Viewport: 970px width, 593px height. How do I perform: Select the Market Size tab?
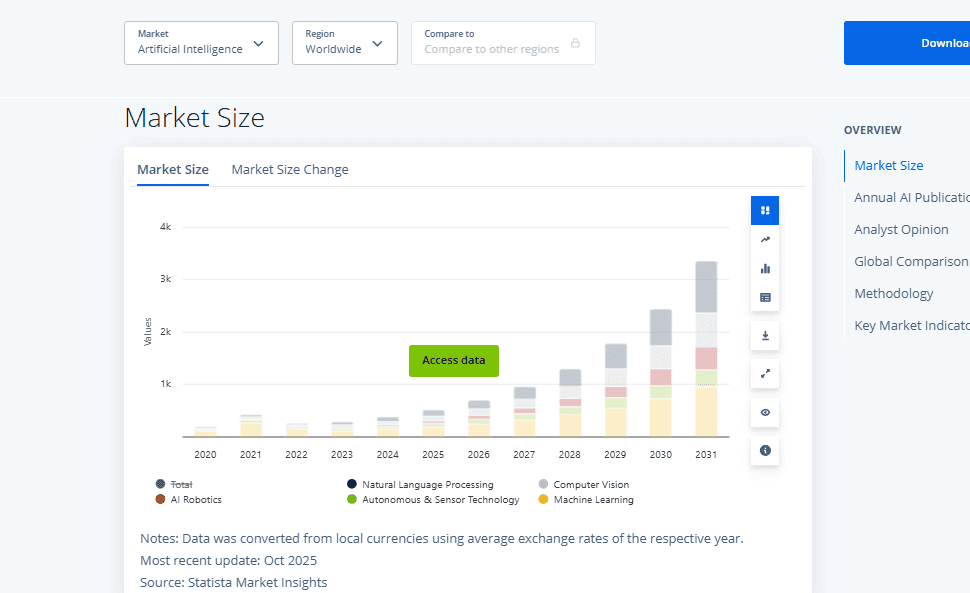click(x=173, y=170)
